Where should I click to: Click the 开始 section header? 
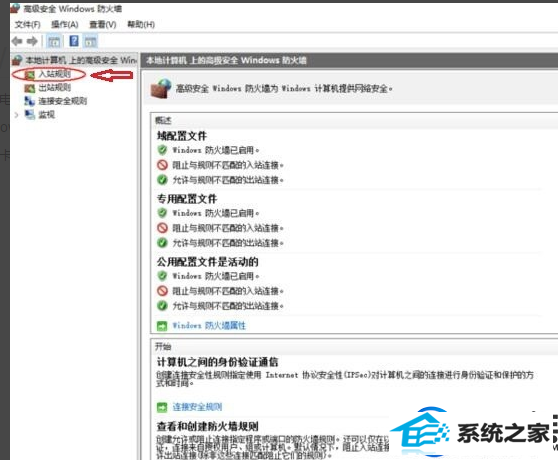[163, 346]
